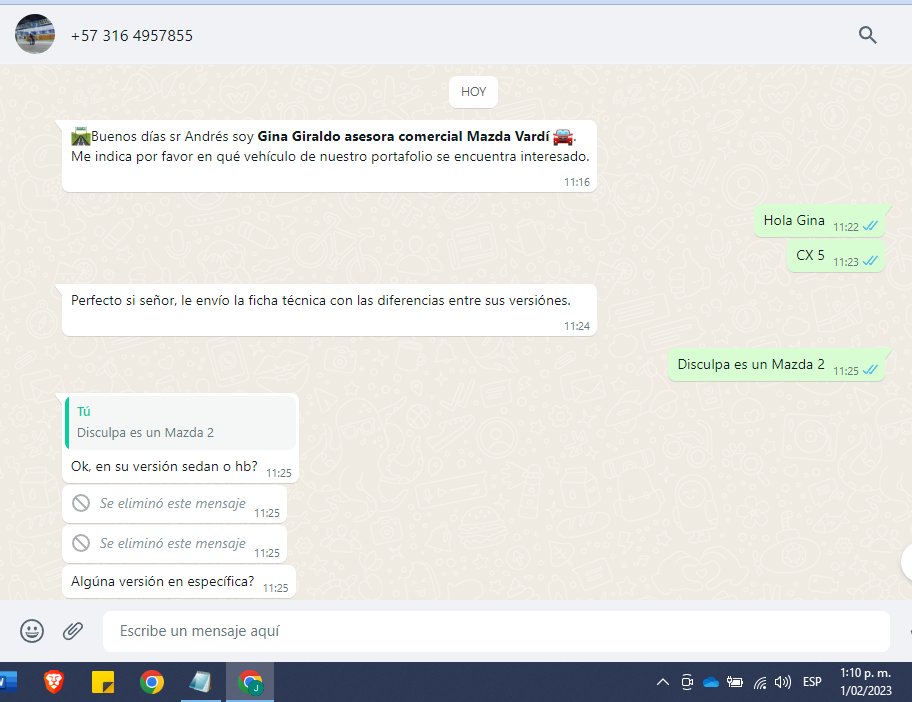The width and height of the screenshot is (912, 702).
Task: Click the 'CX 5' message text
Action: (810, 255)
